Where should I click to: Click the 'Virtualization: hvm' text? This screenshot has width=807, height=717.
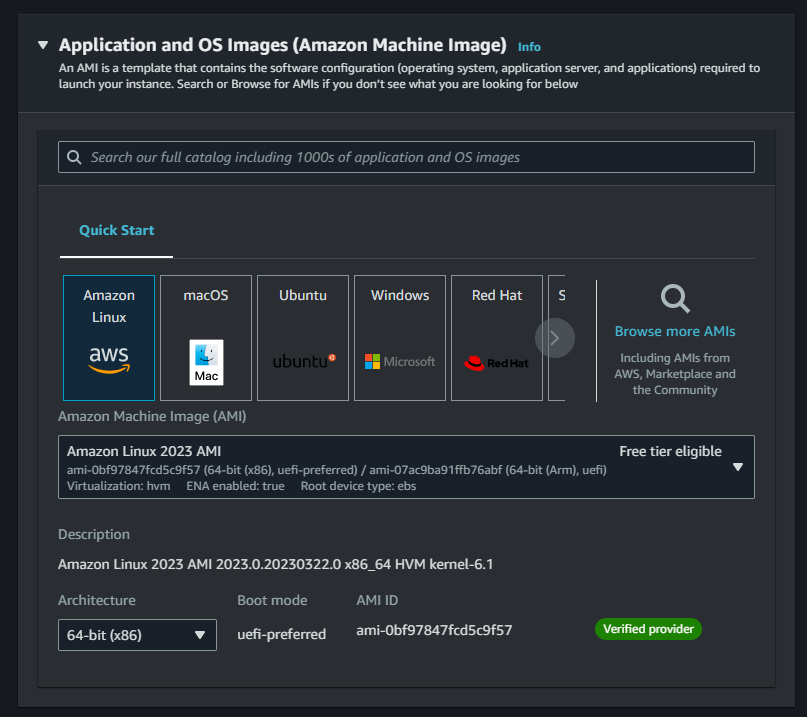point(118,486)
